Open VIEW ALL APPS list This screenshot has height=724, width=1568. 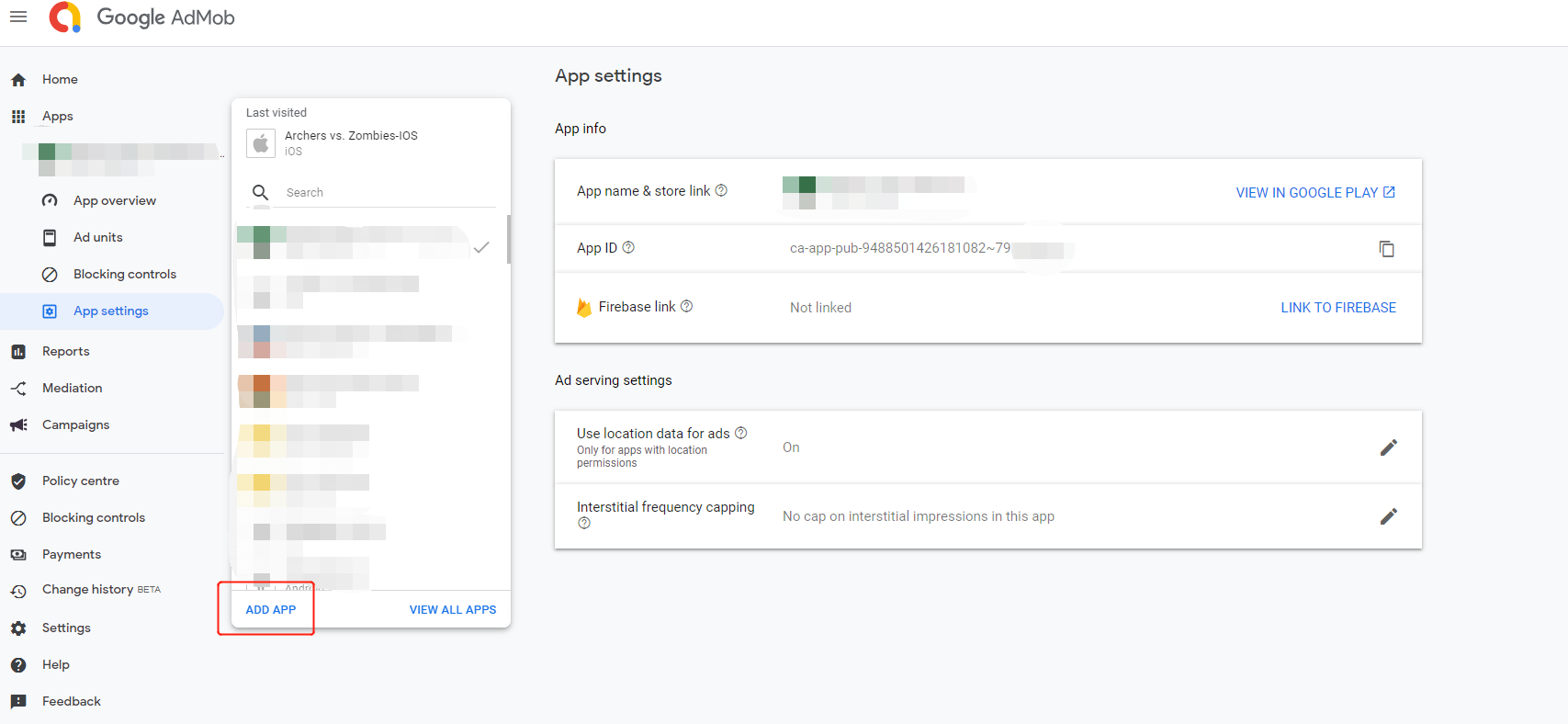click(452, 610)
